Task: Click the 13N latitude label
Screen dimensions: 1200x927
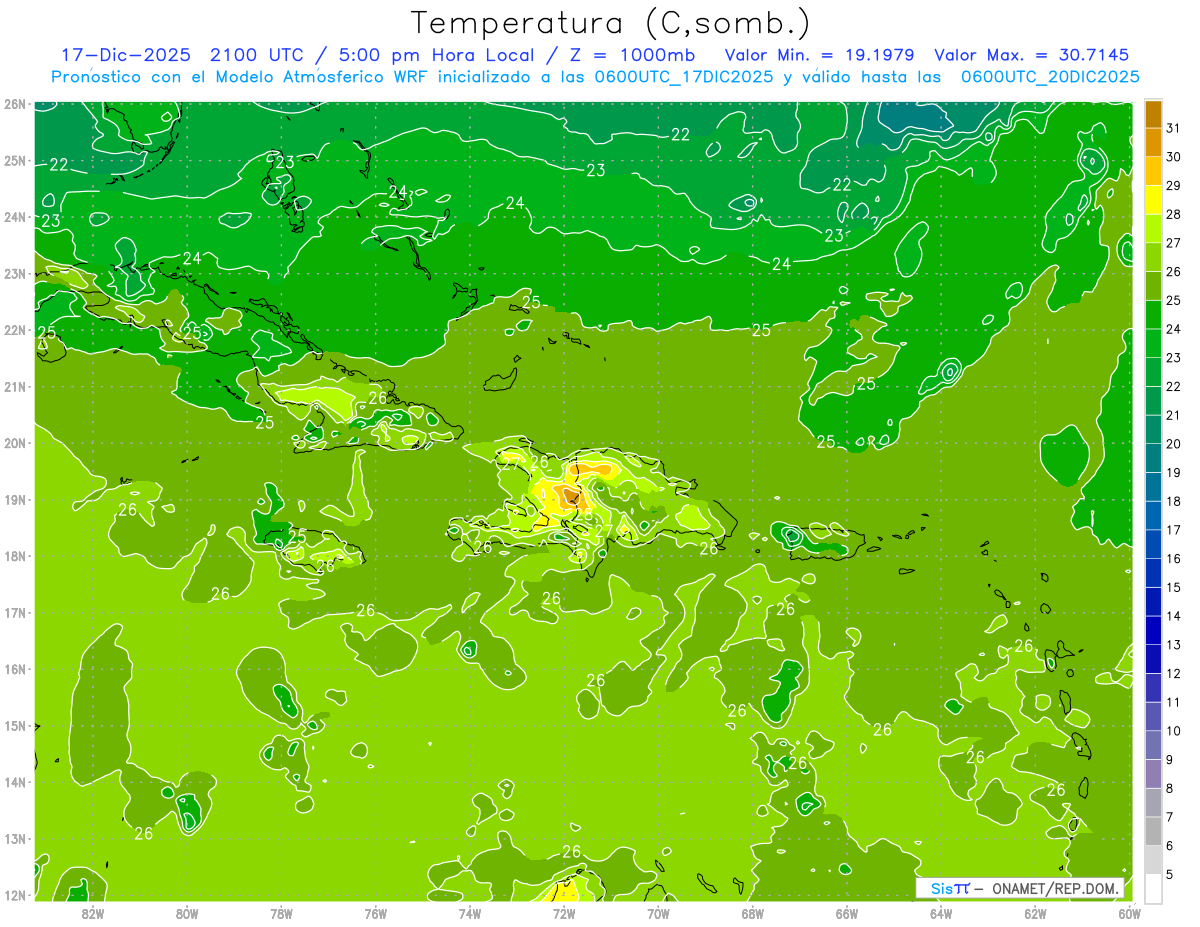Action: coord(14,839)
